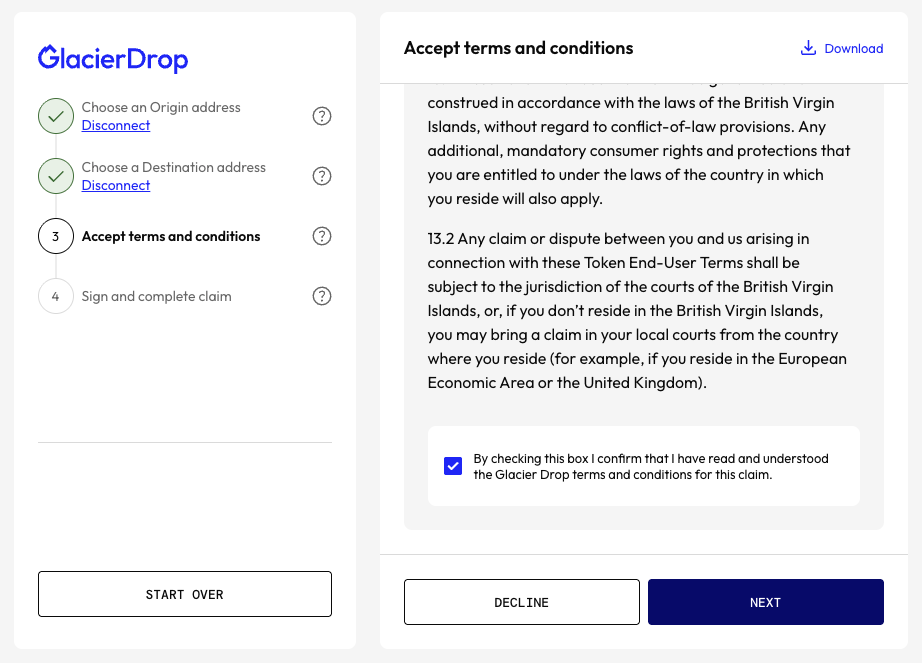Click the green checkmark for Origin address step
The height and width of the screenshot is (663, 922).
click(56, 116)
